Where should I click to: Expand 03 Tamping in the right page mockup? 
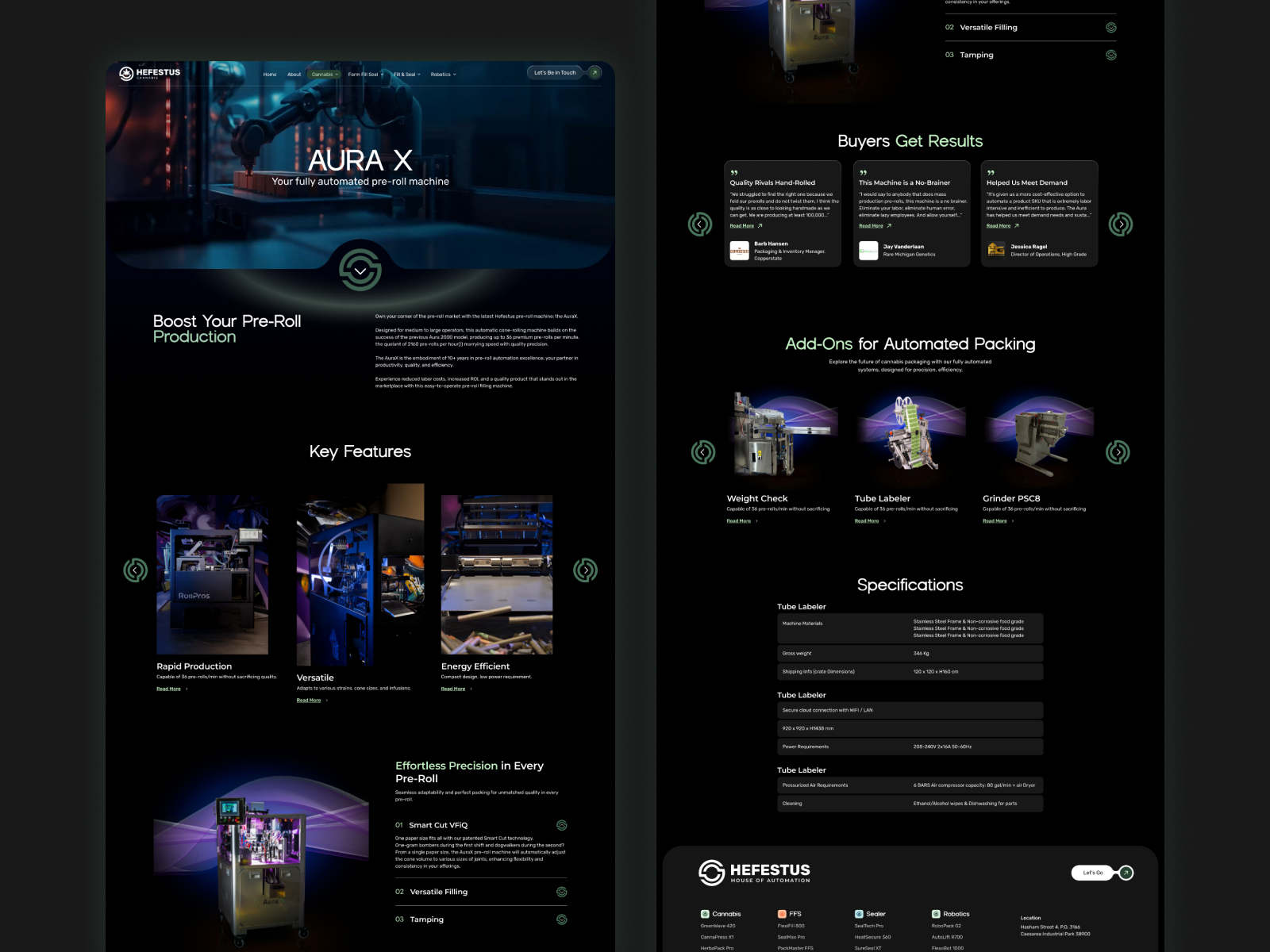click(x=1030, y=55)
